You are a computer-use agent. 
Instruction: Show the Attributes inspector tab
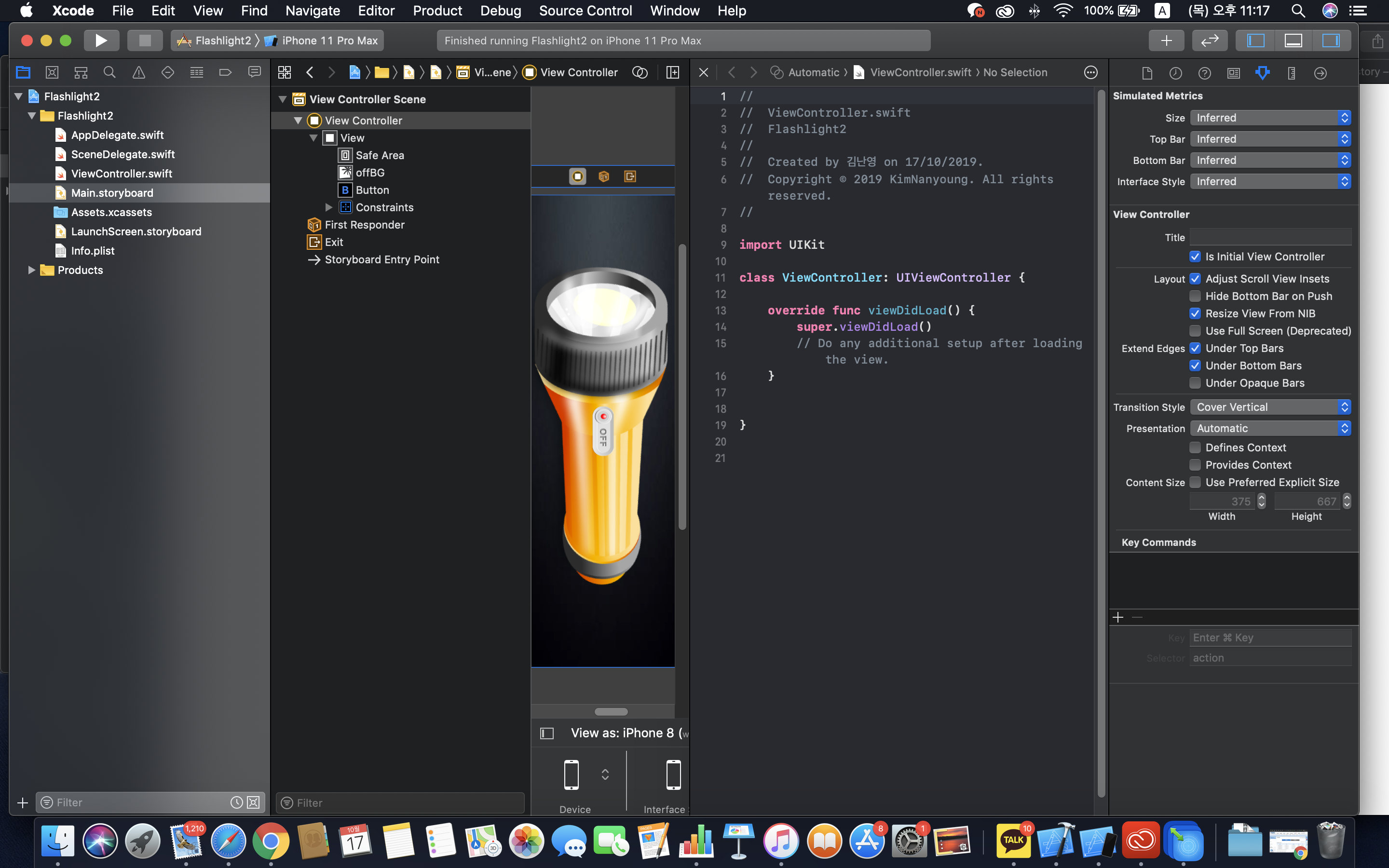(1262, 73)
